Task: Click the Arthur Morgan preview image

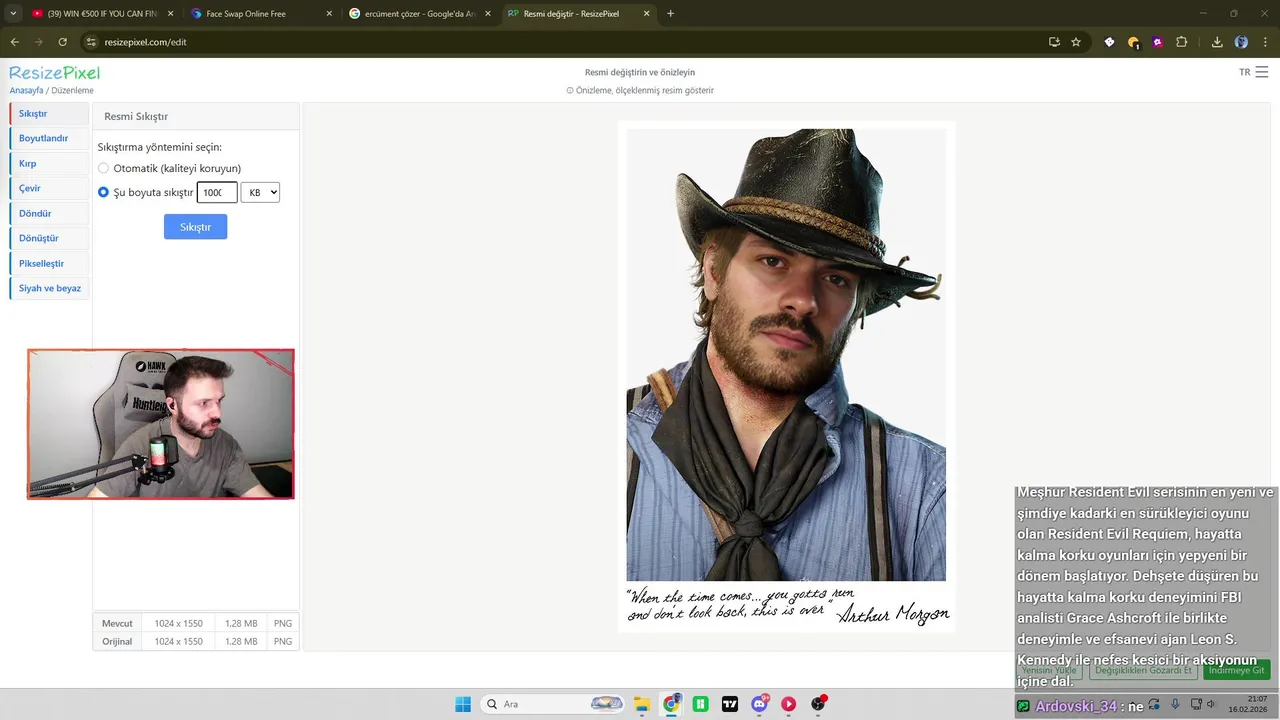Action: [x=786, y=376]
